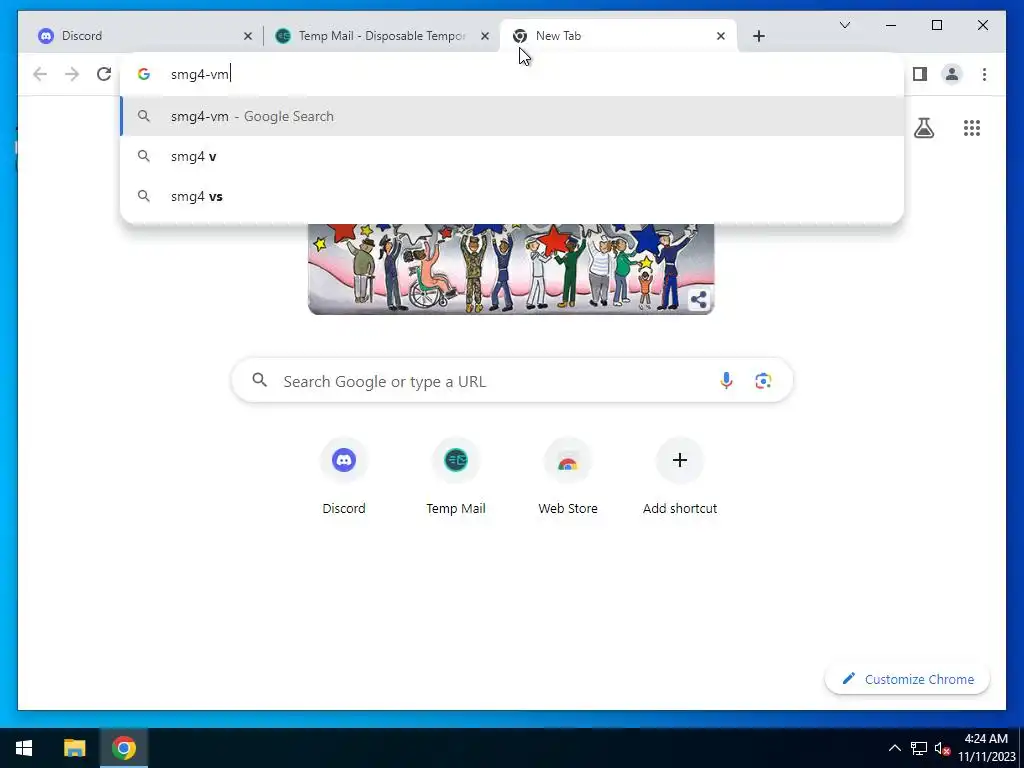
Task: Reload the current page
Action: (x=104, y=74)
